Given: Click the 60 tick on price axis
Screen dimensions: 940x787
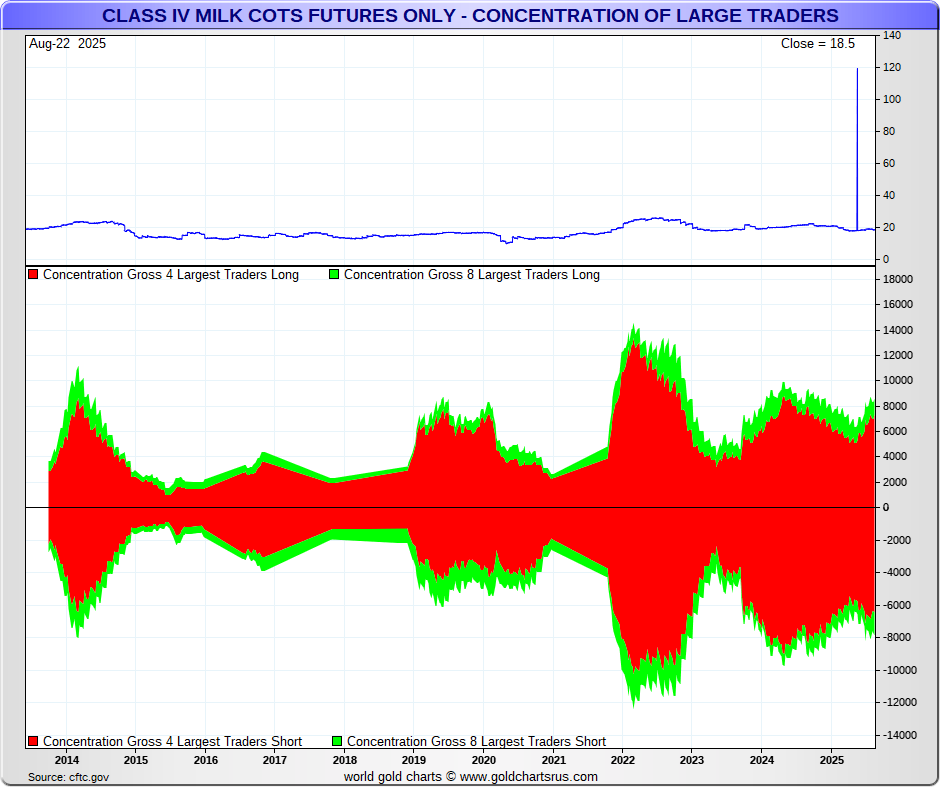Looking at the screenshot, I should coord(889,163).
